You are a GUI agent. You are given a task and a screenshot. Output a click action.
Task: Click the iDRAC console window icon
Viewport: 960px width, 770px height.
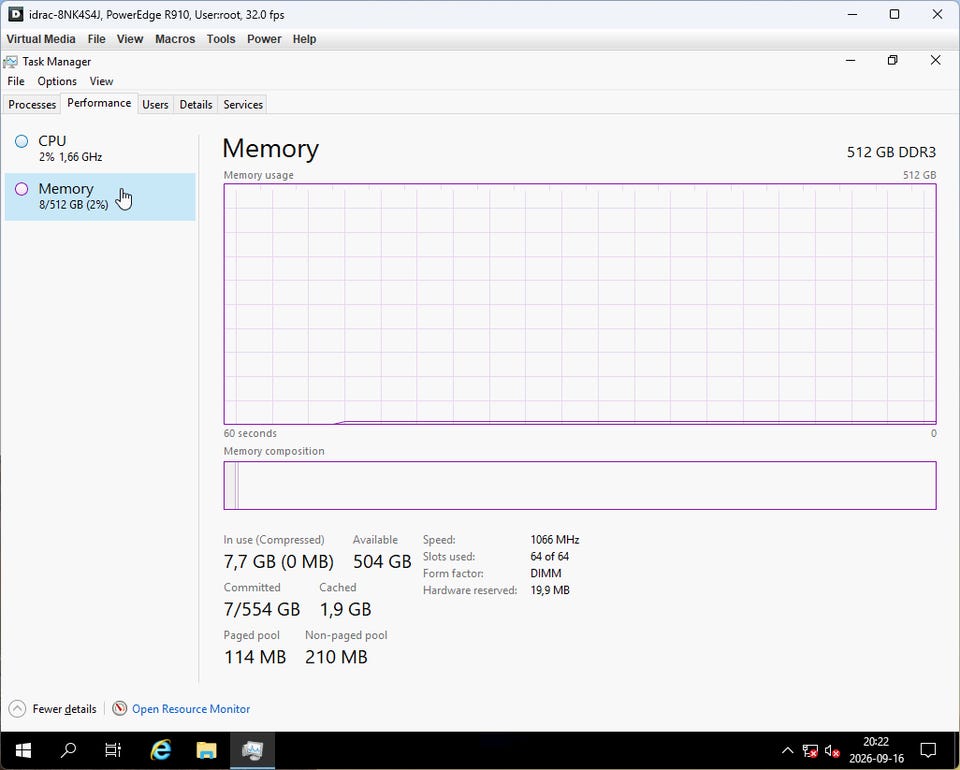point(15,14)
